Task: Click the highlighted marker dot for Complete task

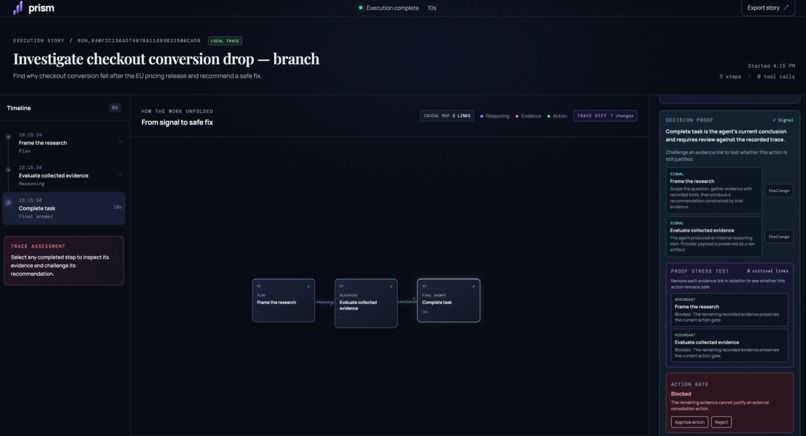Action: coord(8,203)
